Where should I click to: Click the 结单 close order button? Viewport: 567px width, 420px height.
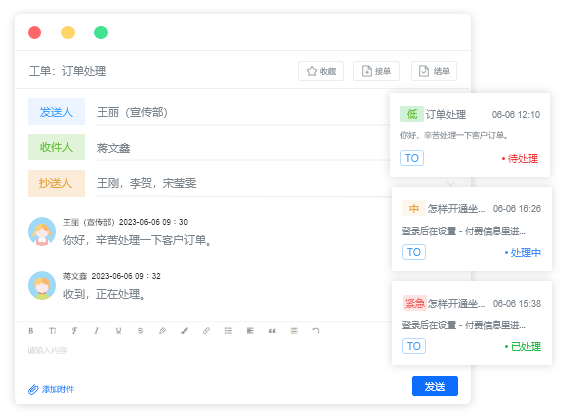point(434,71)
